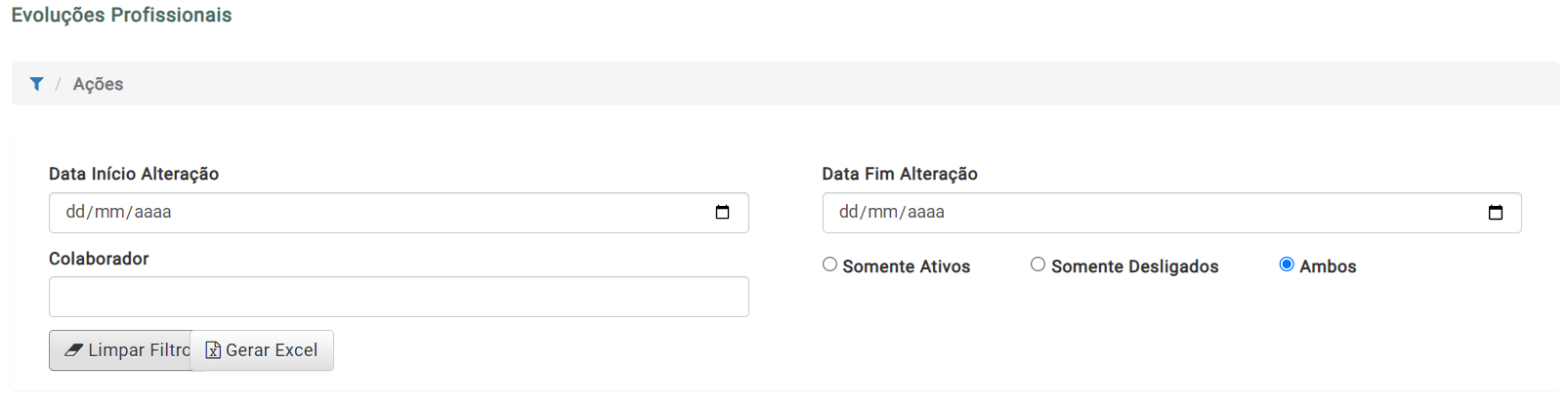This screenshot has width=1568, height=407.
Task: Select the Ambos radio button
Action: tap(1287, 265)
